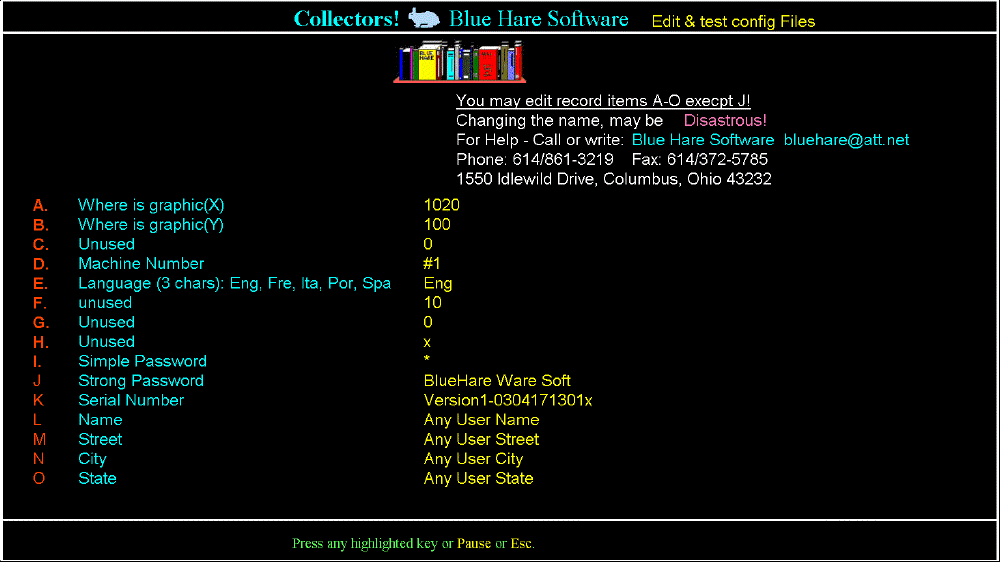The width and height of the screenshot is (1000, 562).
Task: Click the 1550 Idlewild Drive address line
Action: (x=614, y=179)
